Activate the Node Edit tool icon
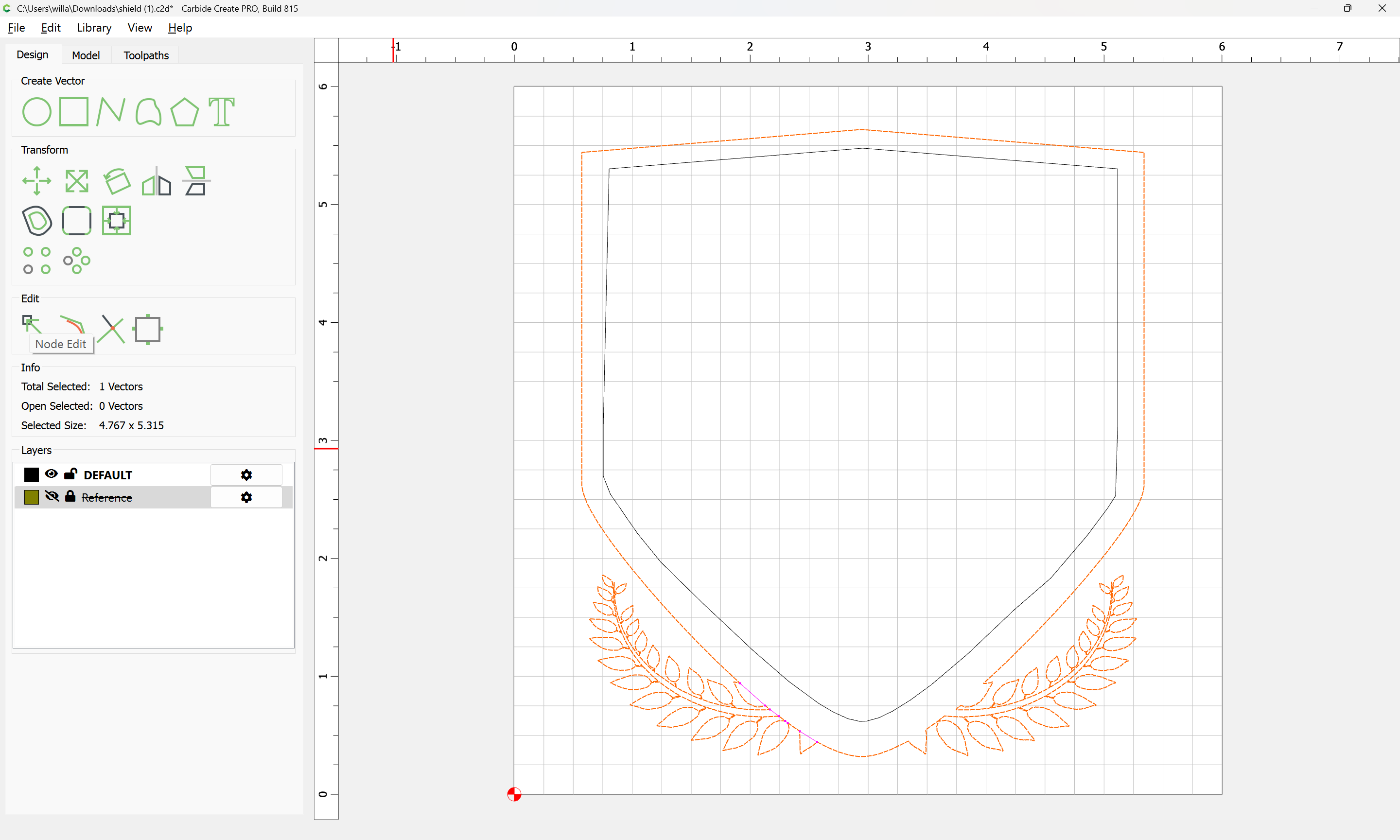The height and width of the screenshot is (840, 1400). (32, 324)
